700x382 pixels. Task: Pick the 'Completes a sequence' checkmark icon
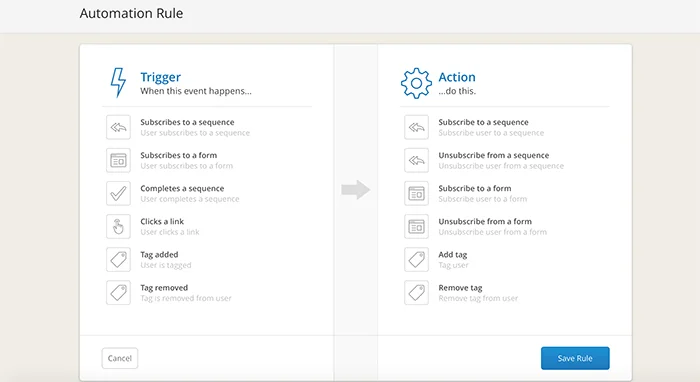pyautogui.click(x=118, y=193)
